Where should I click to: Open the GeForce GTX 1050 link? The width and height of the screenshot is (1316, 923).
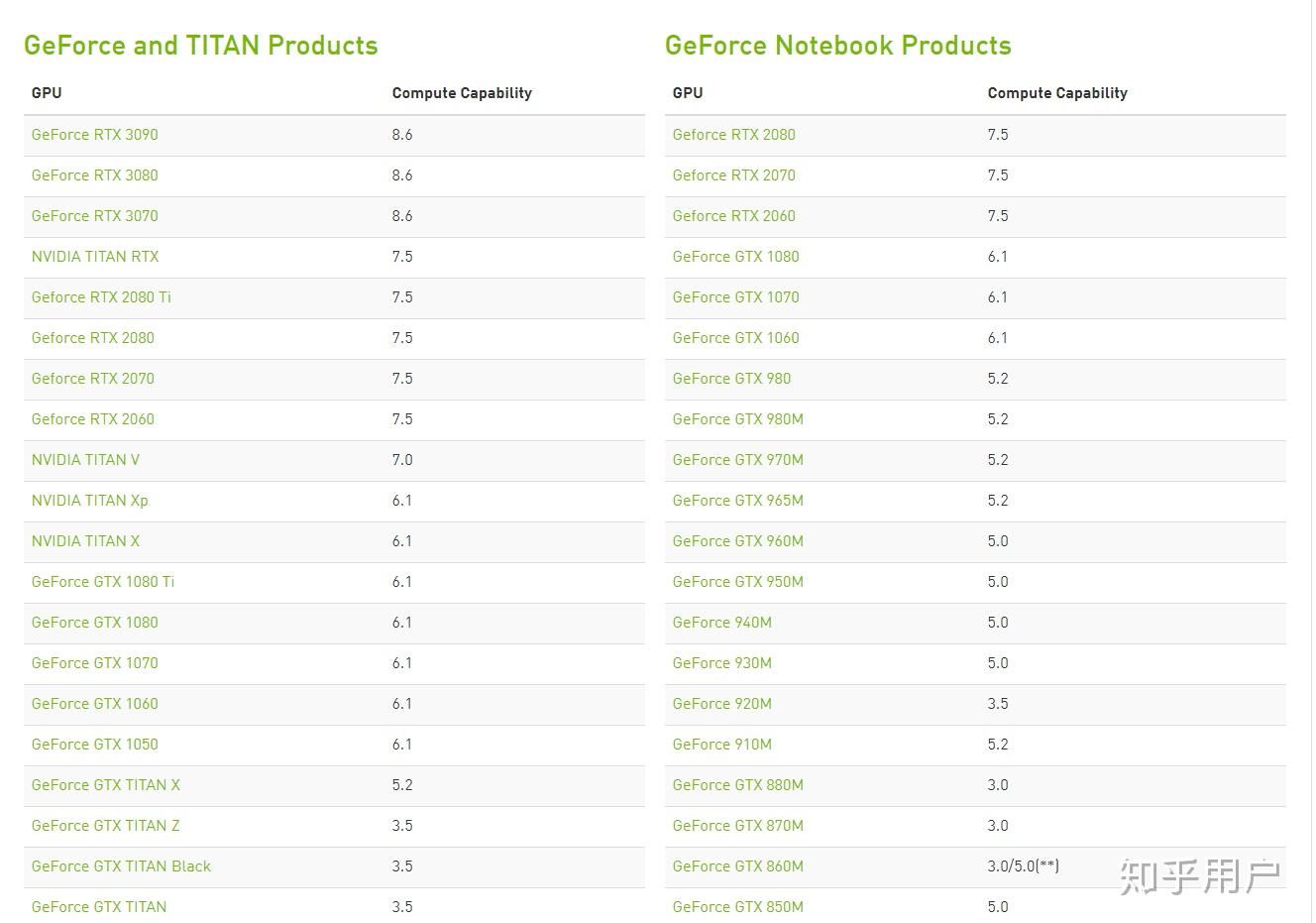[95, 745]
